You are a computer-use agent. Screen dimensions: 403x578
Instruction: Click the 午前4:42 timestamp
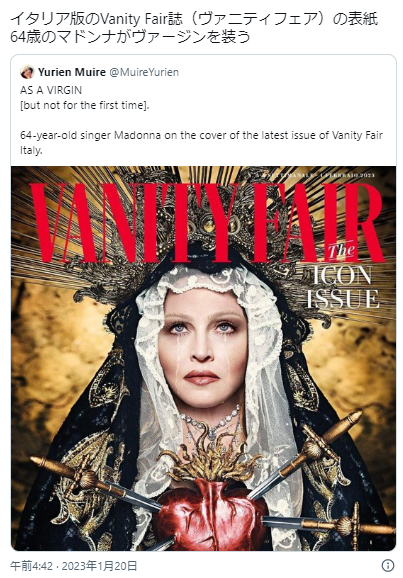click(x=32, y=565)
